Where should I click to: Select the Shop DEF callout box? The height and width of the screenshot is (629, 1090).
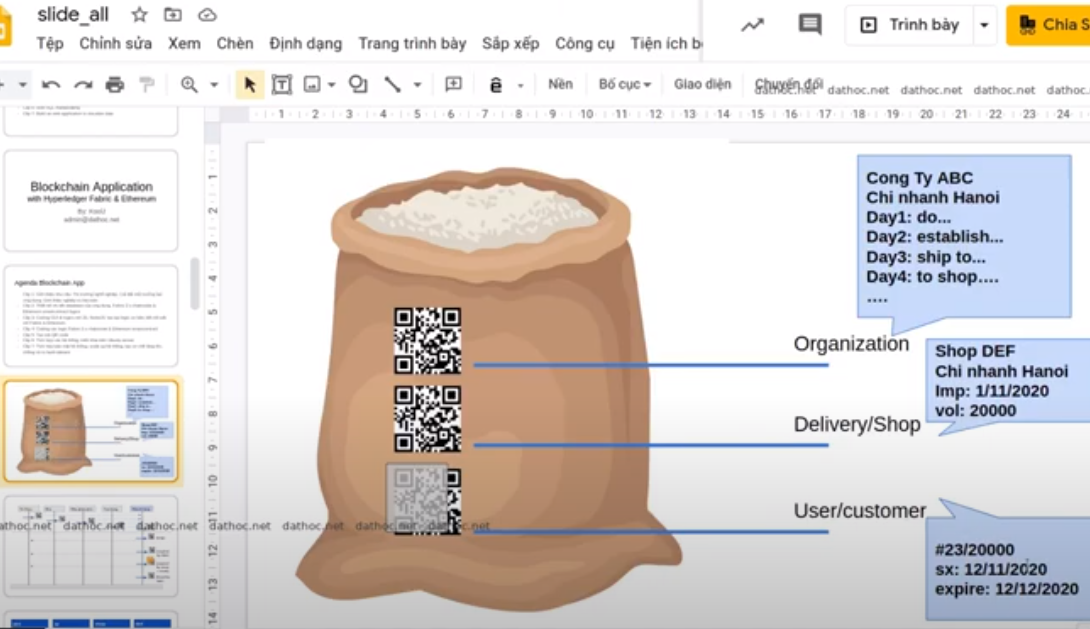[x=1008, y=382]
